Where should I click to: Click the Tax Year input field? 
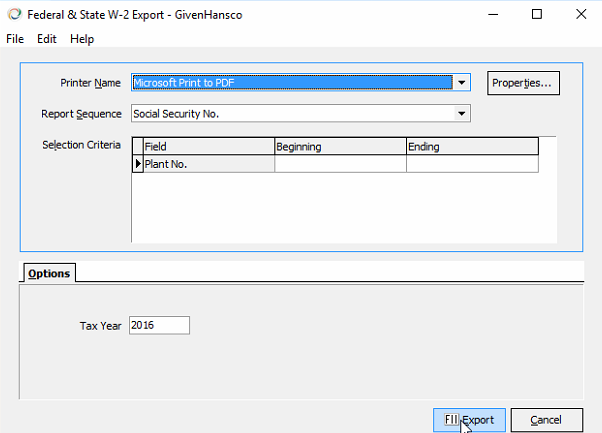coord(158,325)
